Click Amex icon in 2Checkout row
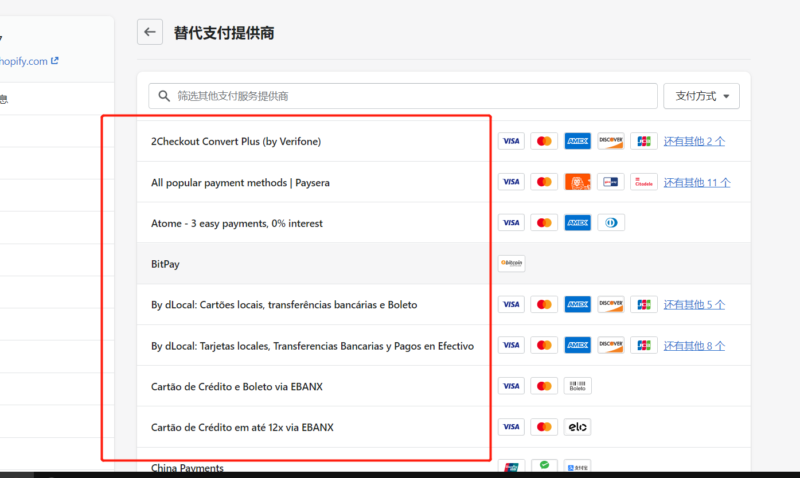This screenshot has height=478, width=800. pyautogui.click(x=578, y=141)
